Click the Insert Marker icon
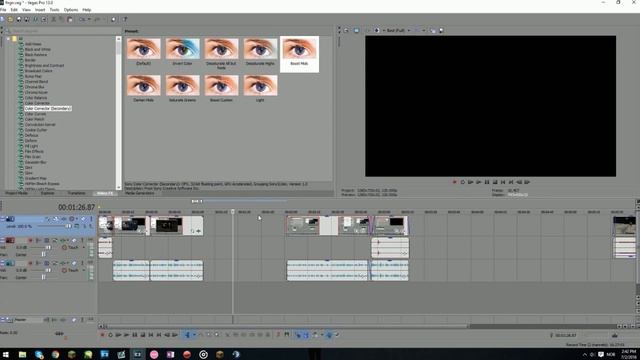The height and width of the screenshot is (360, 640). (278, 335)
